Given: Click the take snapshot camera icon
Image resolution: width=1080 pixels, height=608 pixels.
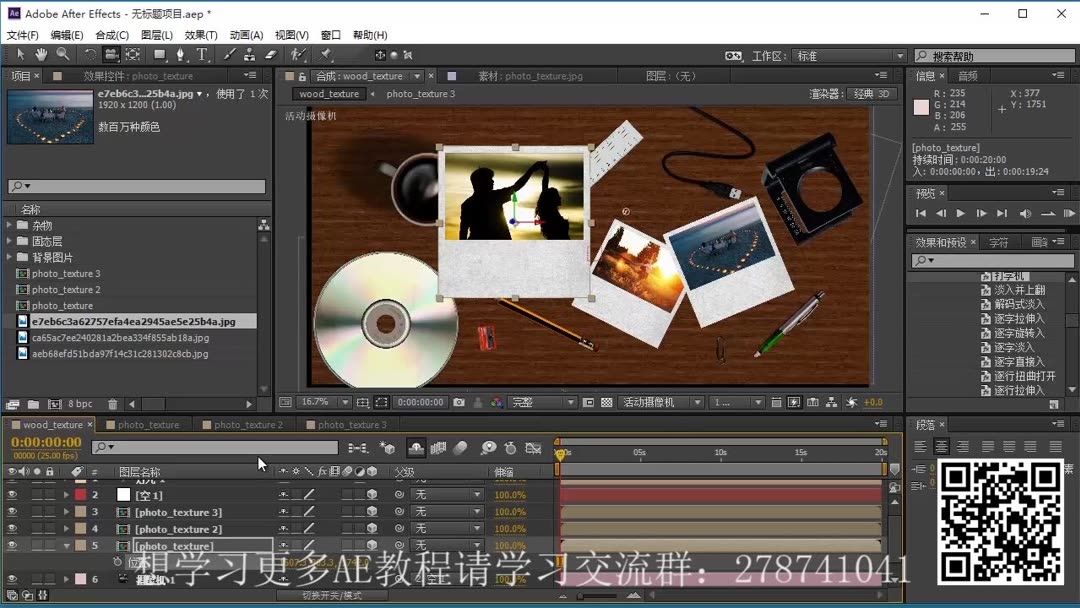Looking at the screenshot, I should (x=459, y=403).
